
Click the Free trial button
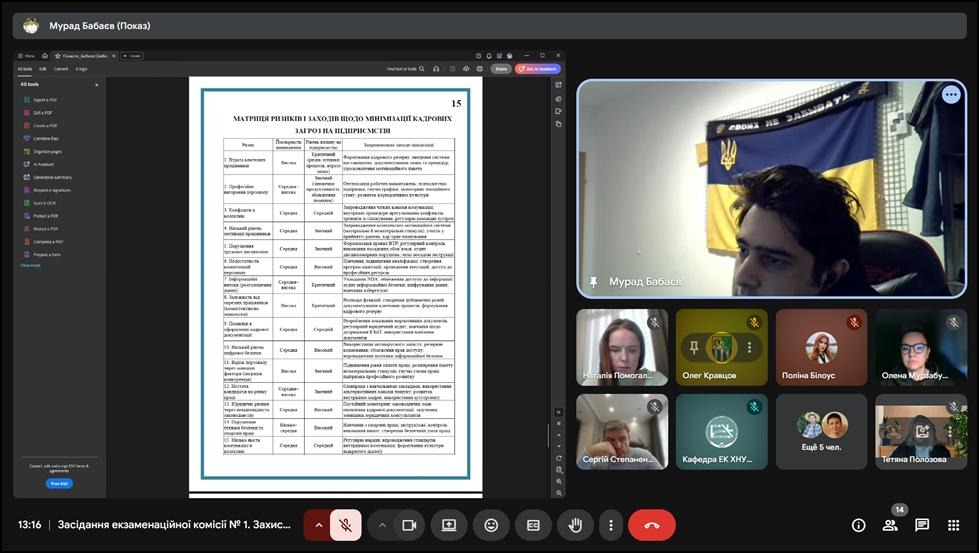(59, 483)
